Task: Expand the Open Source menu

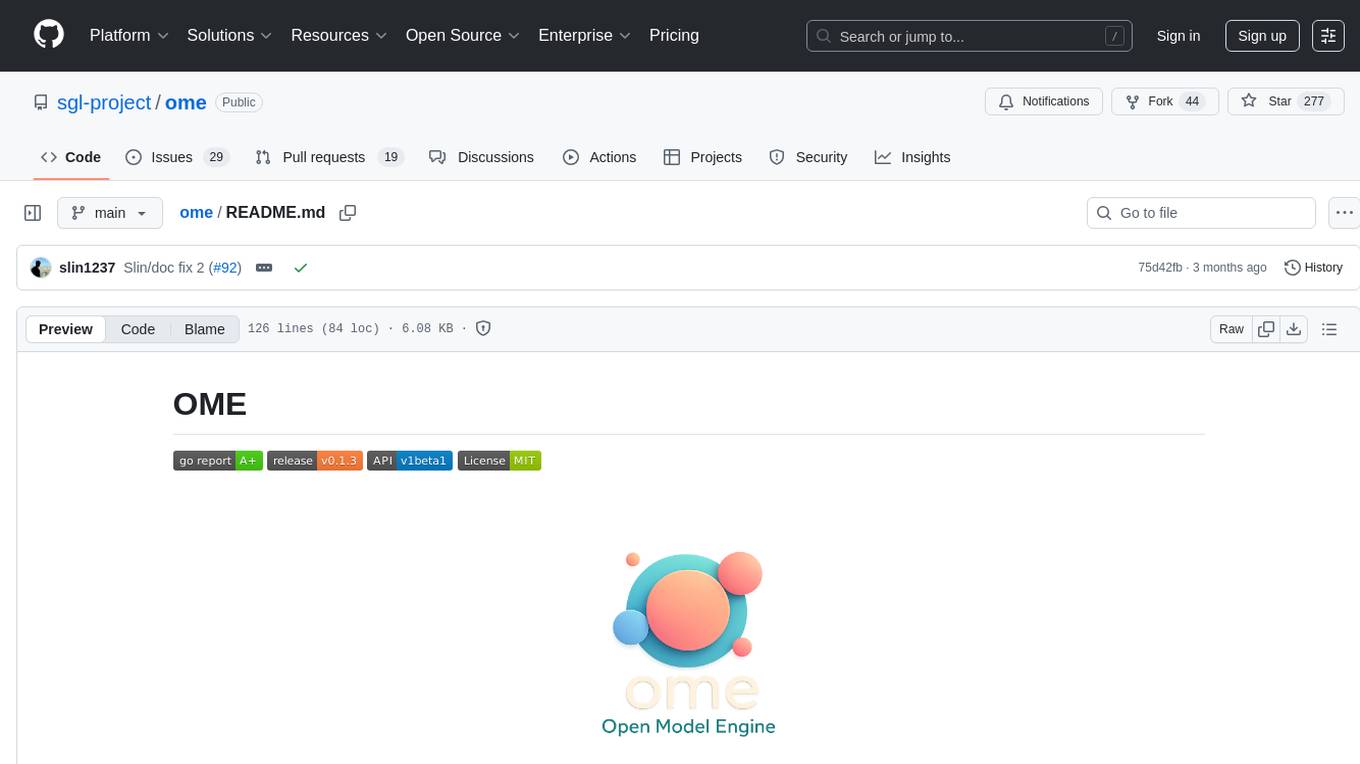Action: pos(463,35)
